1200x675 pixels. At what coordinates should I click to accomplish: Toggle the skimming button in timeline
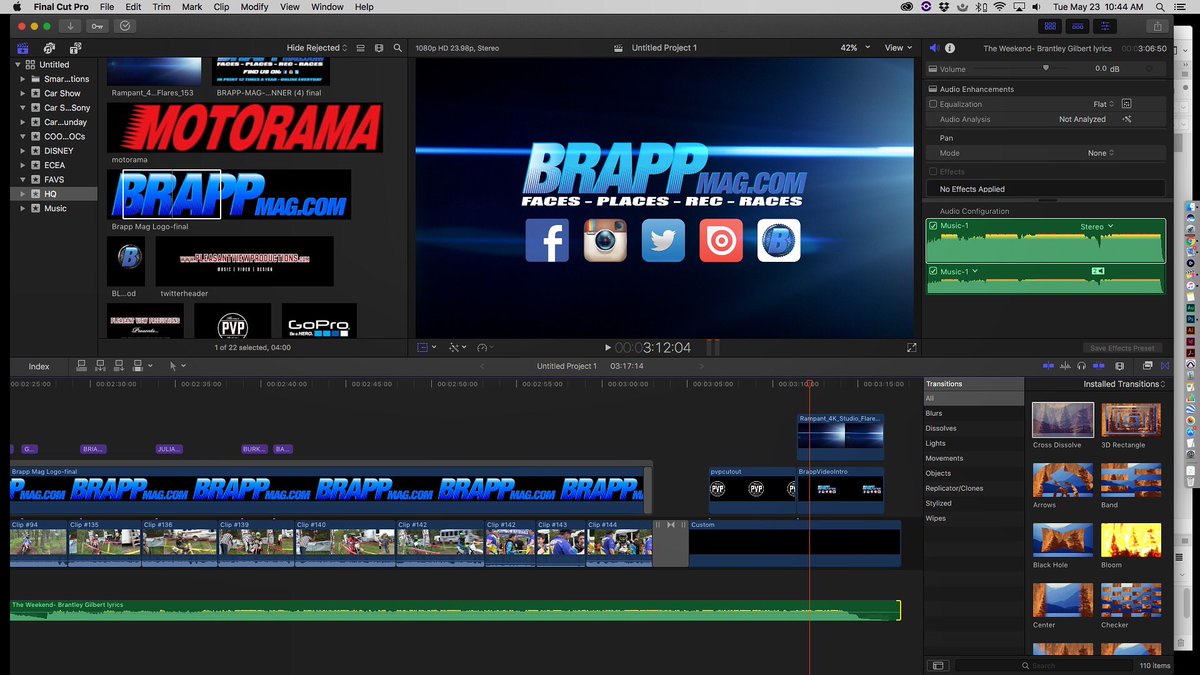(x=1049, y=366)
